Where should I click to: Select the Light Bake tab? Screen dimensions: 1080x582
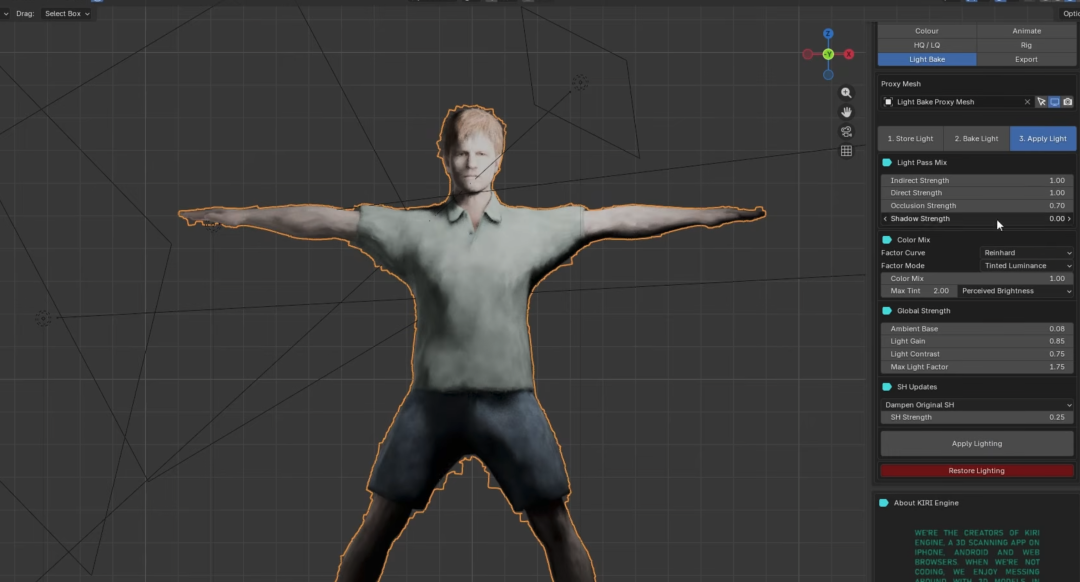pos(926,59)
